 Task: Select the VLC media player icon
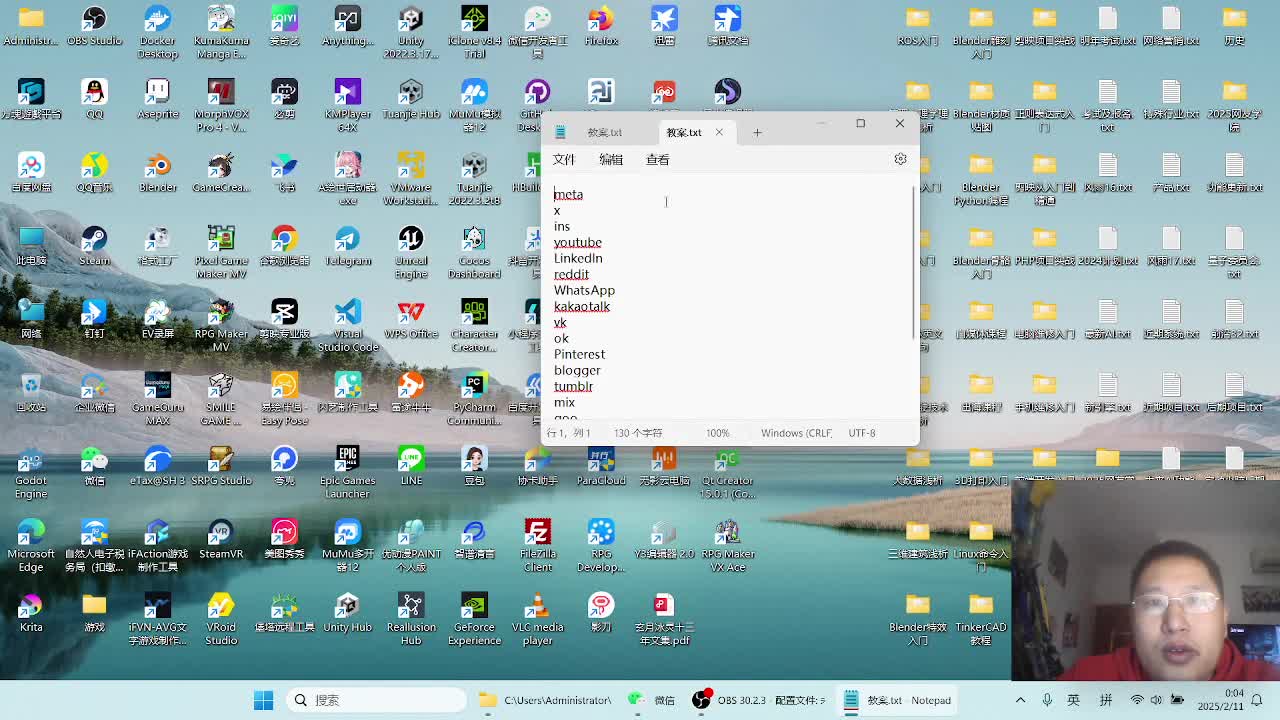[538, 619]
